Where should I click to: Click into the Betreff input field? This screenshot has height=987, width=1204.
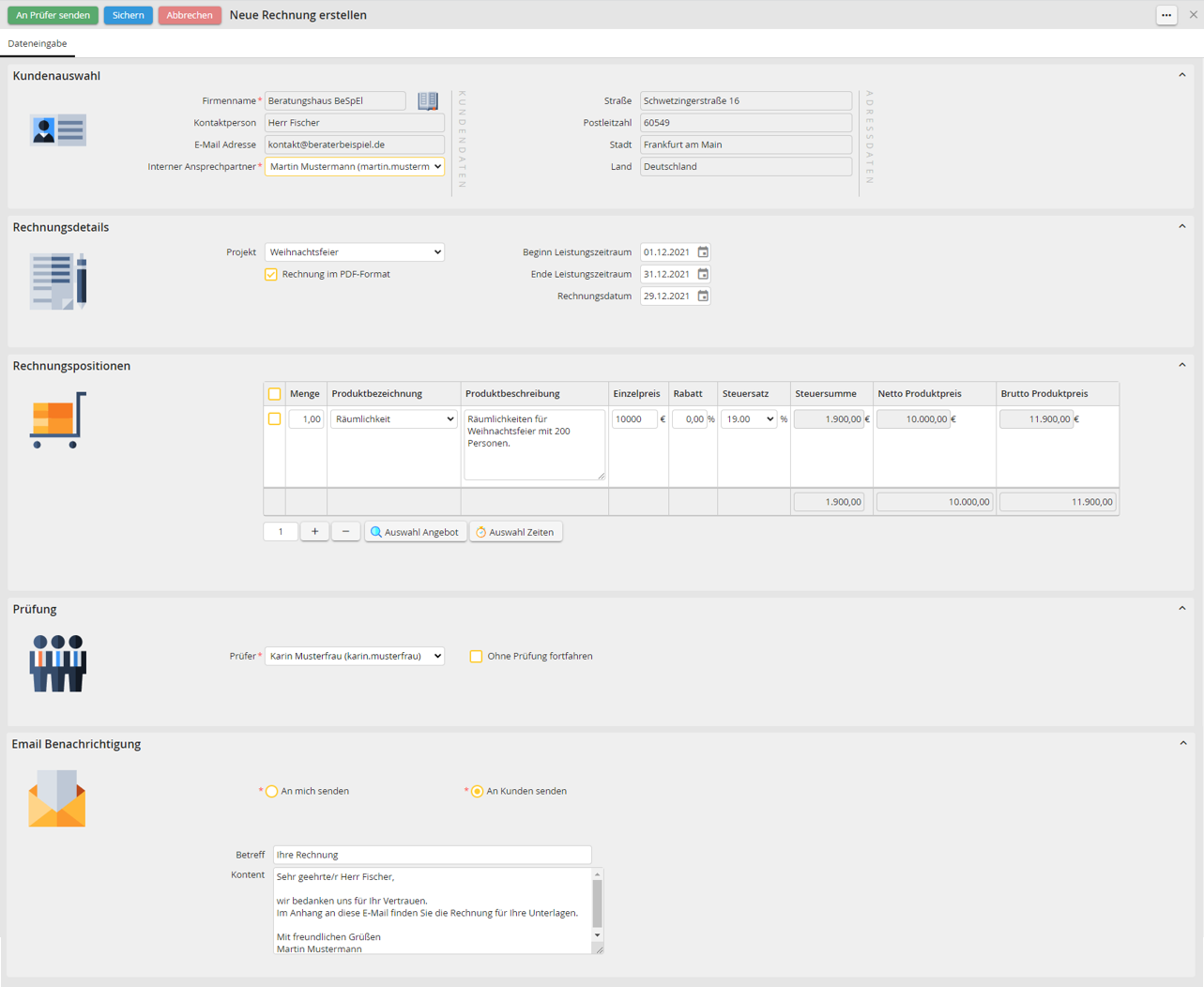(x=432, y=855)
